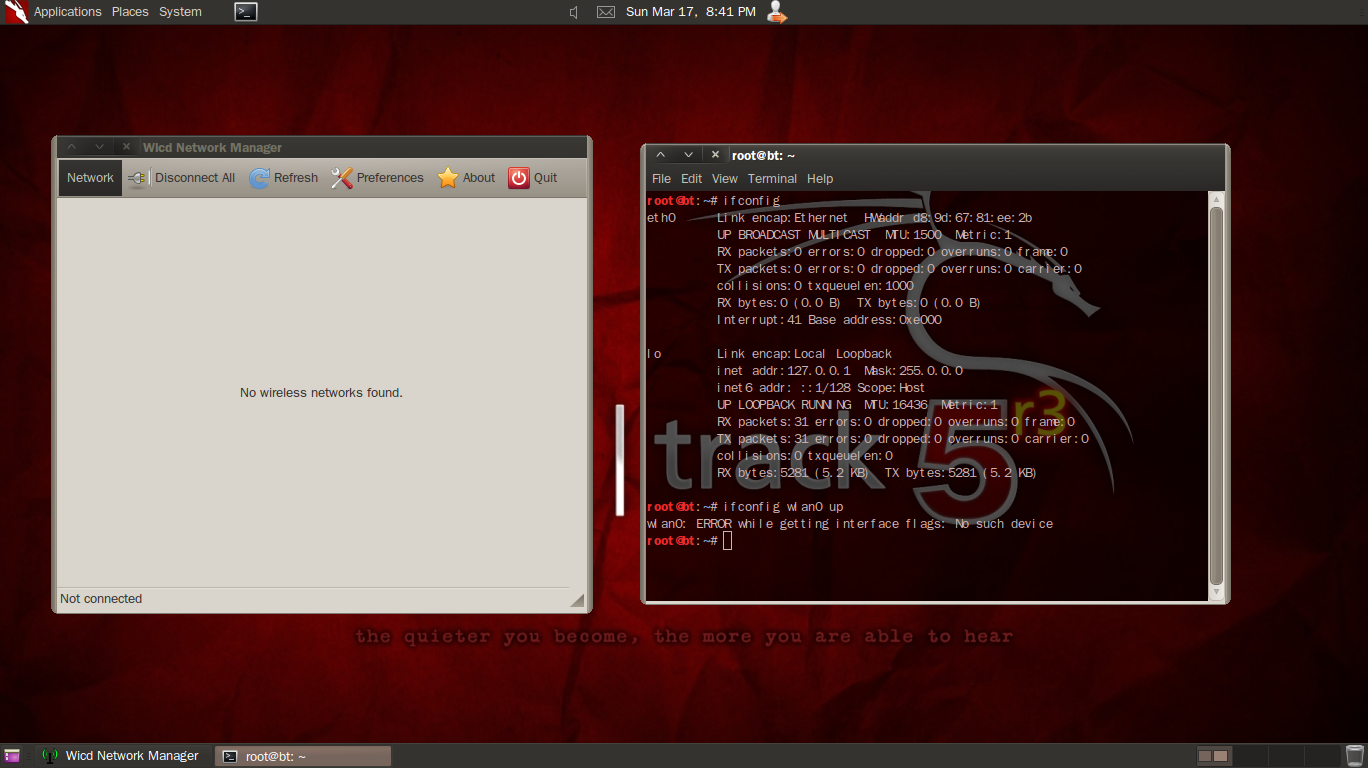Open the Places menu
Viewport: 1368px width, 768px height.
point(130,12)
